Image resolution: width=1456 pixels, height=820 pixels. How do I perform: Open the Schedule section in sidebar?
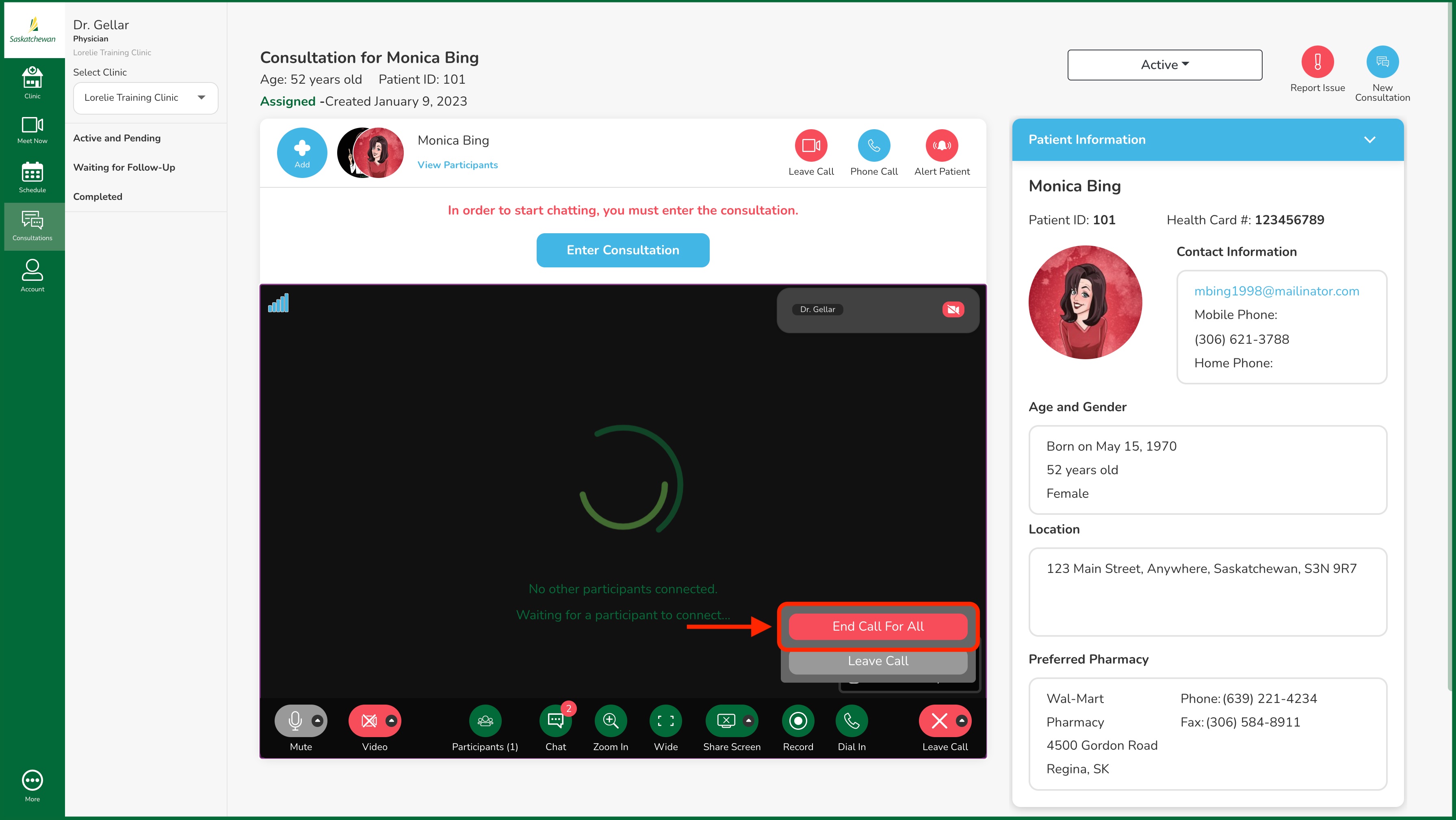(32, 177)
